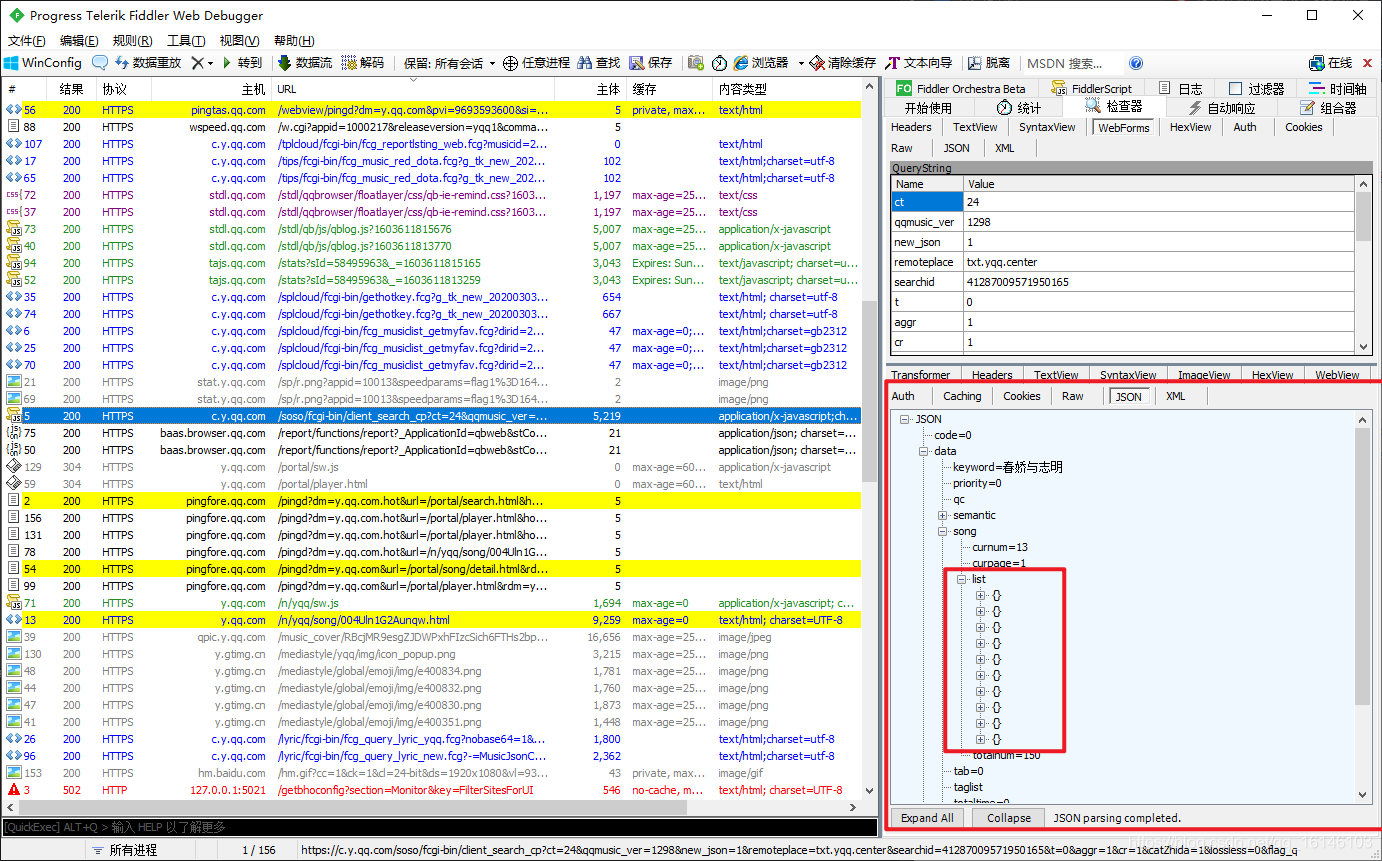Select response ImageView tab
Screen dimensions: 1382x861
click(1204, 375)
